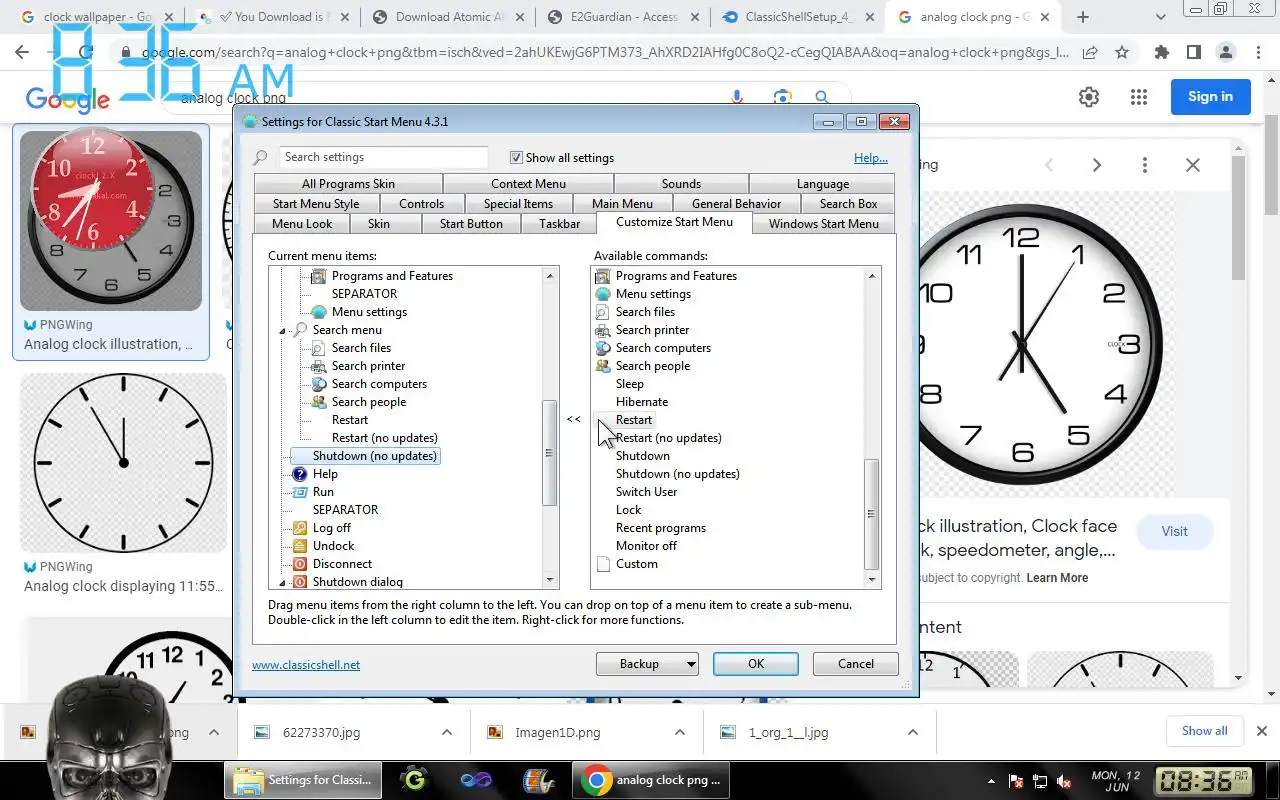This screenshot has width=1280, height=800.
Task: Click the Search people icon in Current menu items
Action: point(319,402)
